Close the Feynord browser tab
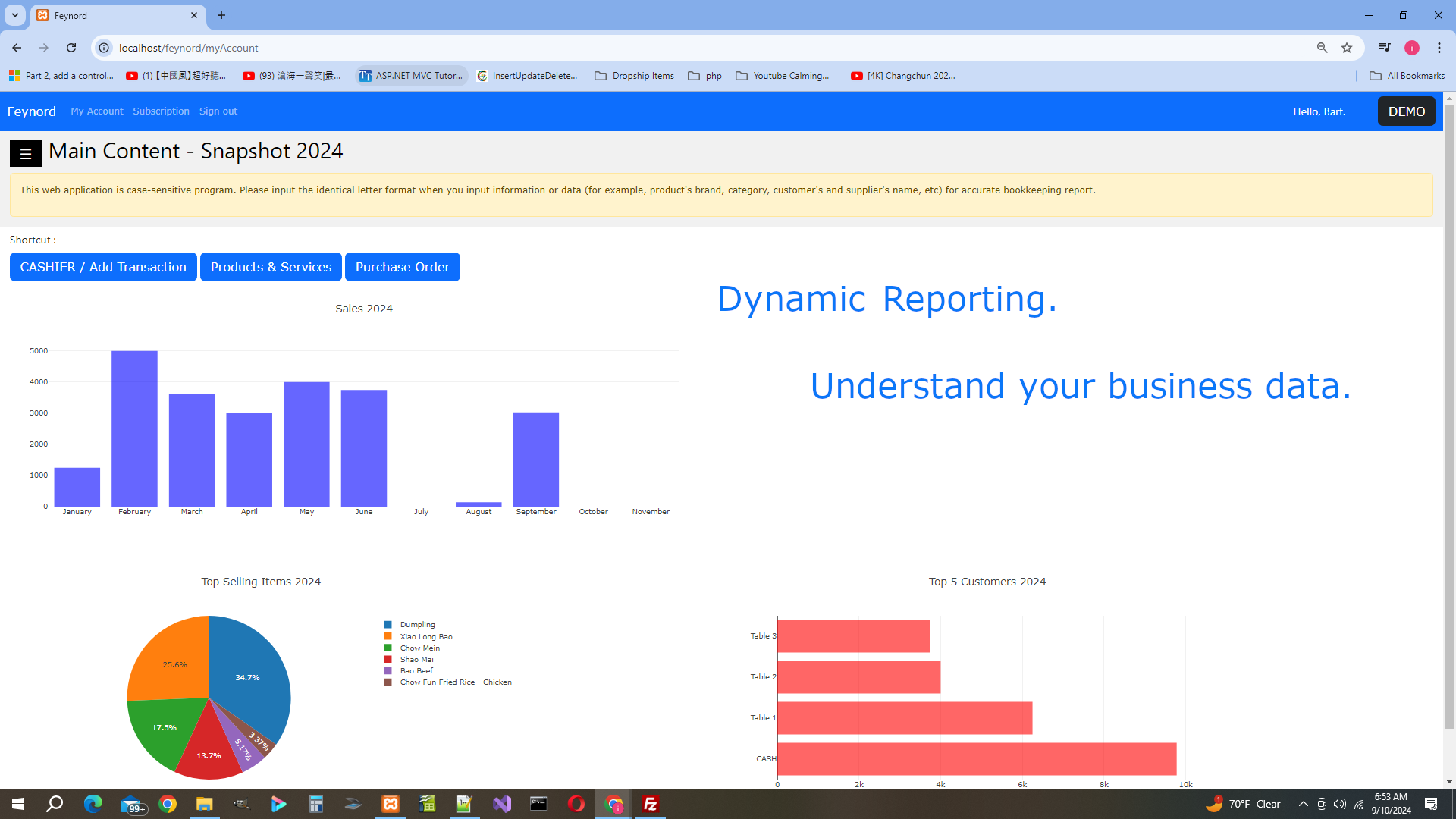 click(194, 15)
